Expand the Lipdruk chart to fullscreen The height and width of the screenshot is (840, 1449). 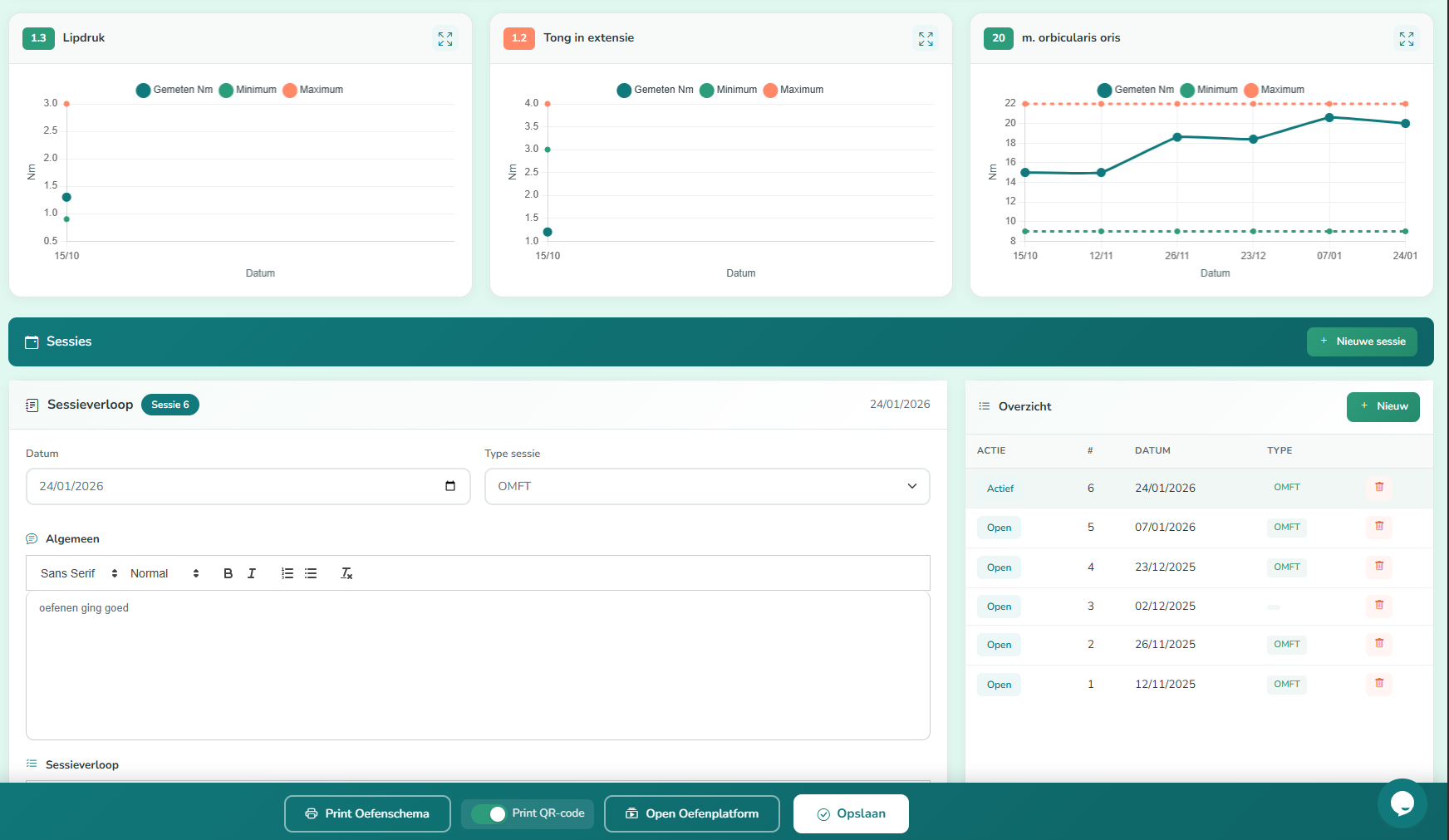click(445, 39)
